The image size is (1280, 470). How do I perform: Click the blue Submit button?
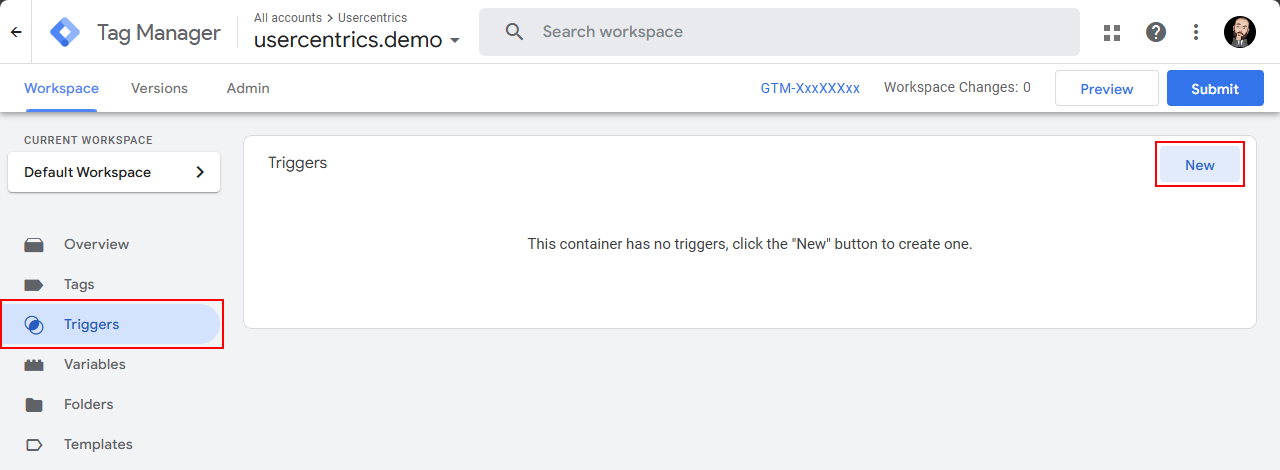(1215, 88)
